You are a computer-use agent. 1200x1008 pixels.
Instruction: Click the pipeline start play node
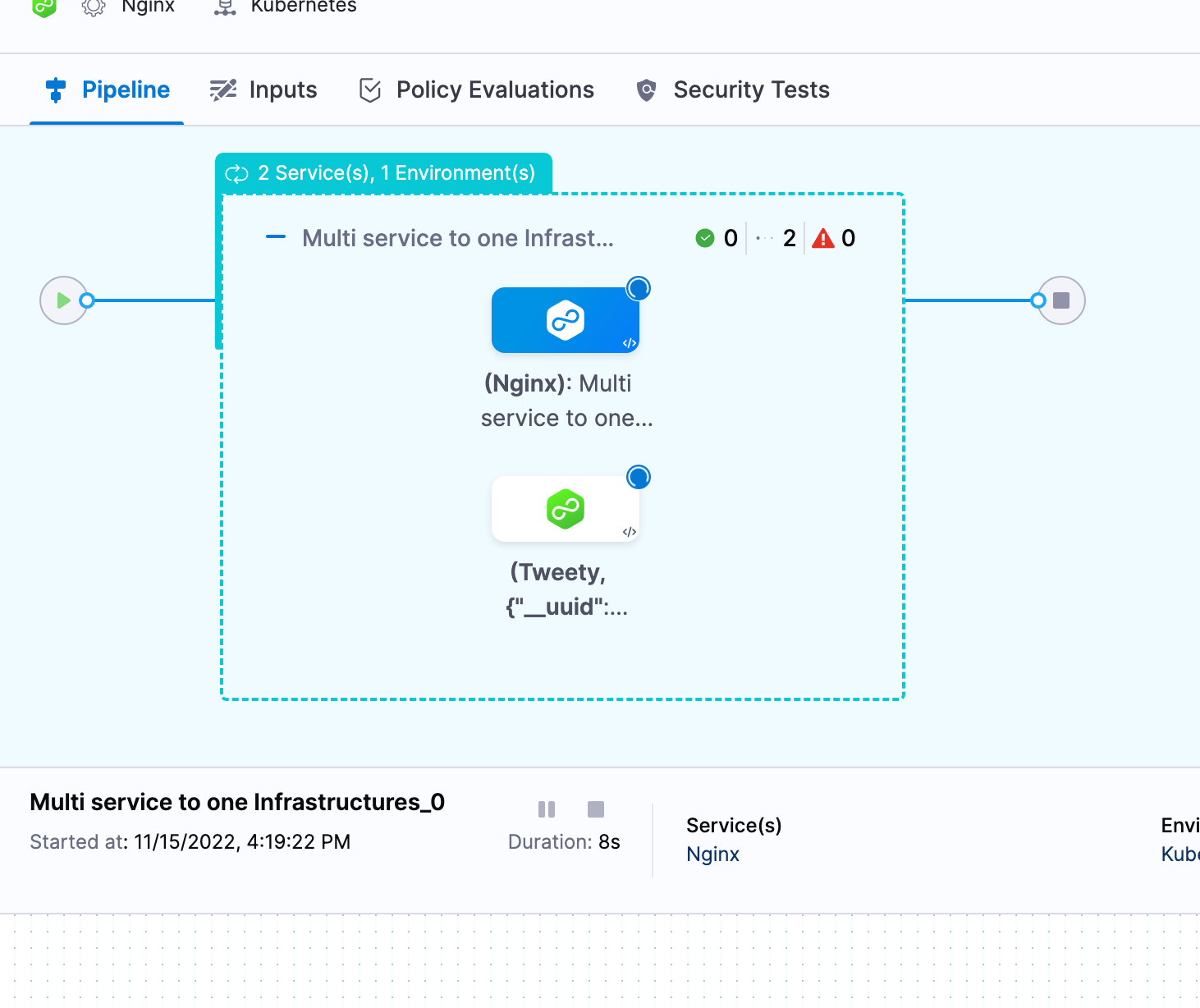point(63,300)
